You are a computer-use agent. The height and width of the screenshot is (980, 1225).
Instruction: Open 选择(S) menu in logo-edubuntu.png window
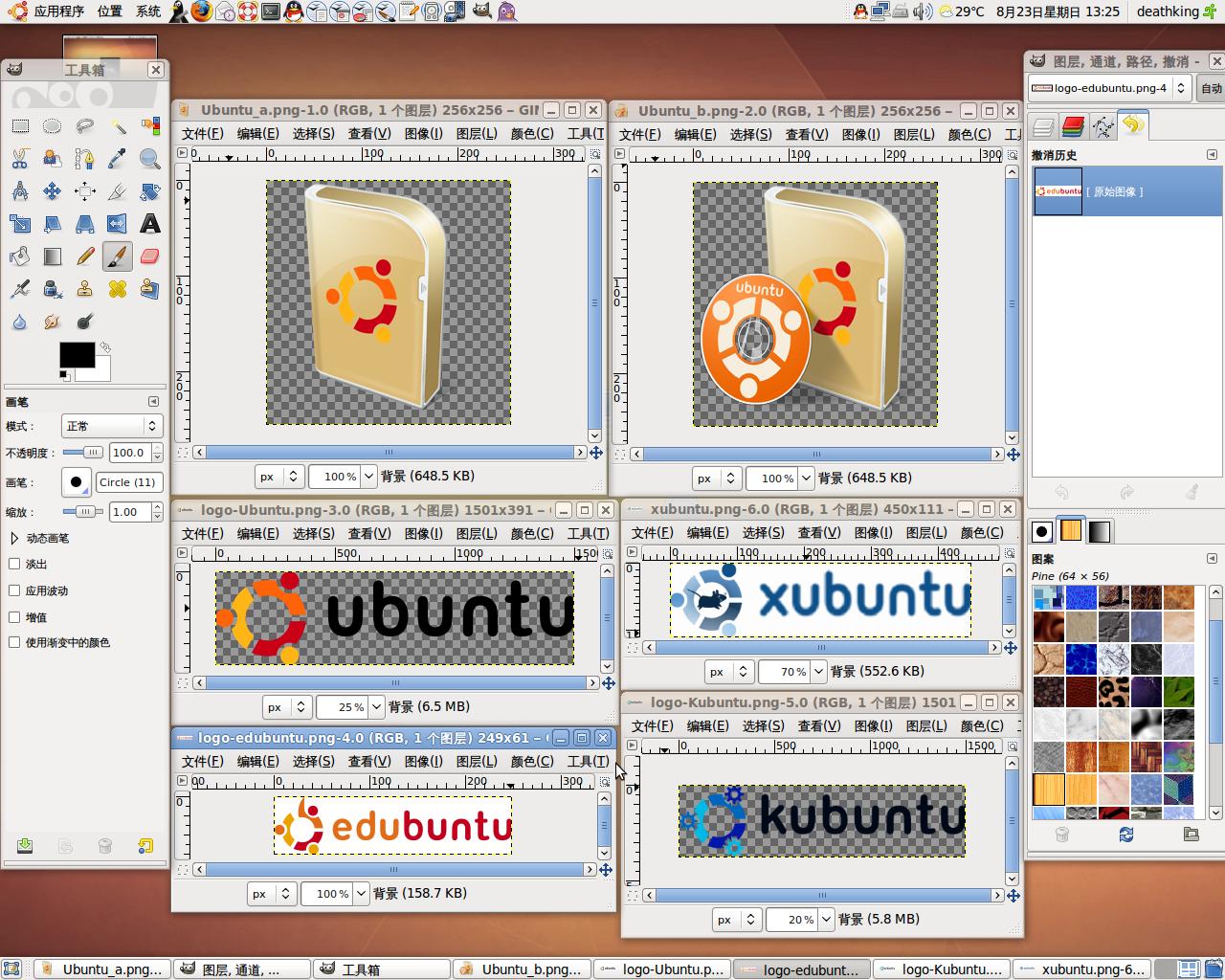tap(313, 761)
